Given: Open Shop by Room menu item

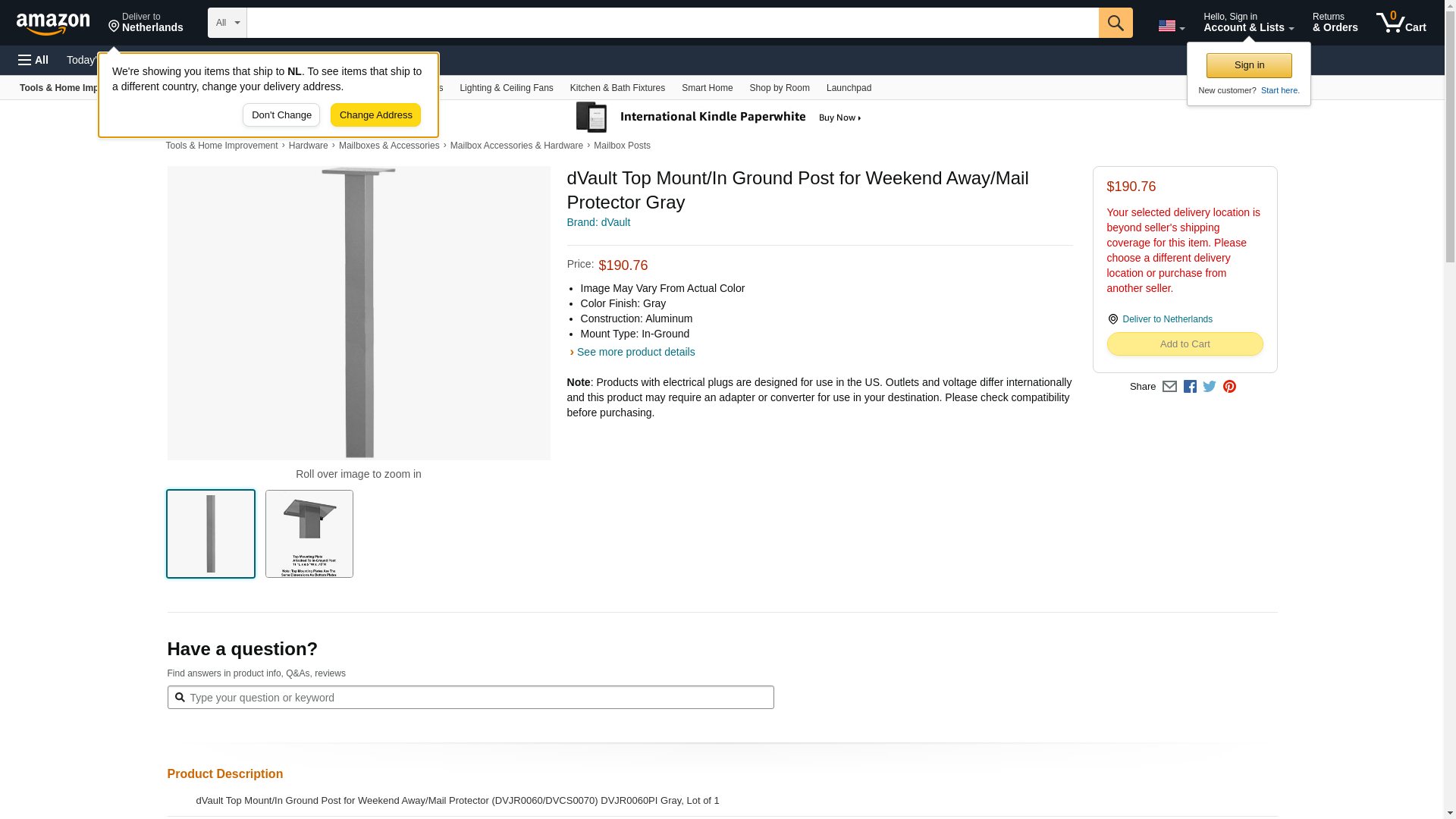Looking at the screenshot, I should click(x=779, y=88).
